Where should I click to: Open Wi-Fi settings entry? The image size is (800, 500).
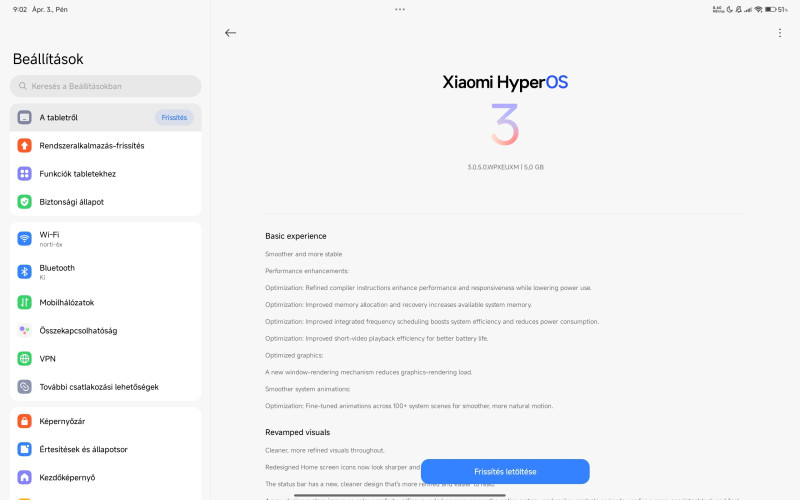(106, 238)
